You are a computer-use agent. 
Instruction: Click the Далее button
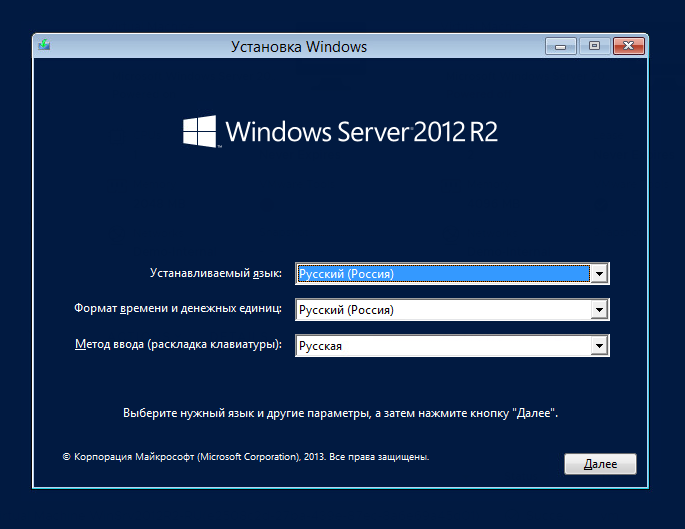point(600,464)
